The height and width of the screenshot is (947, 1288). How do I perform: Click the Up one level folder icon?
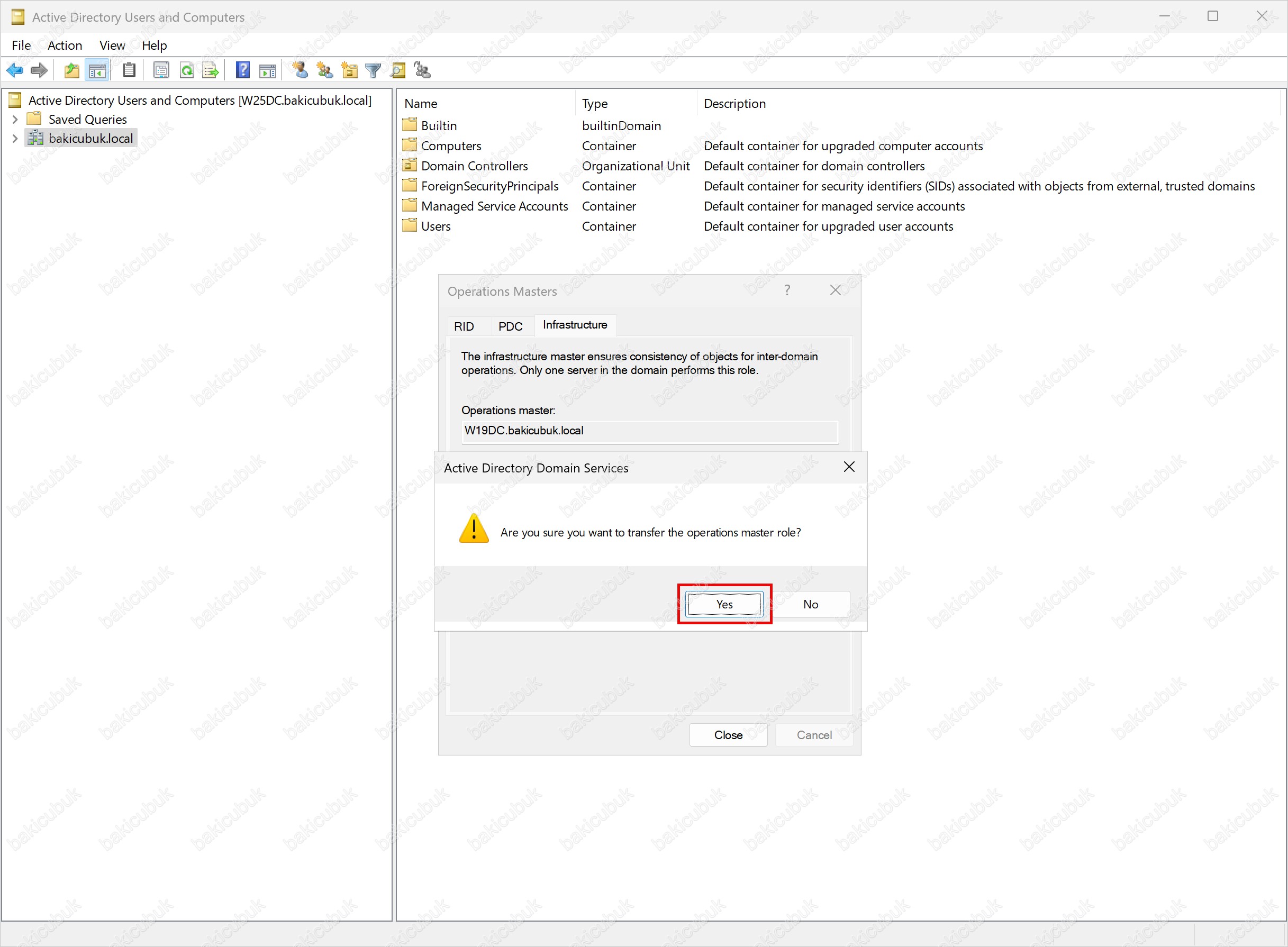tap(71, 70)
